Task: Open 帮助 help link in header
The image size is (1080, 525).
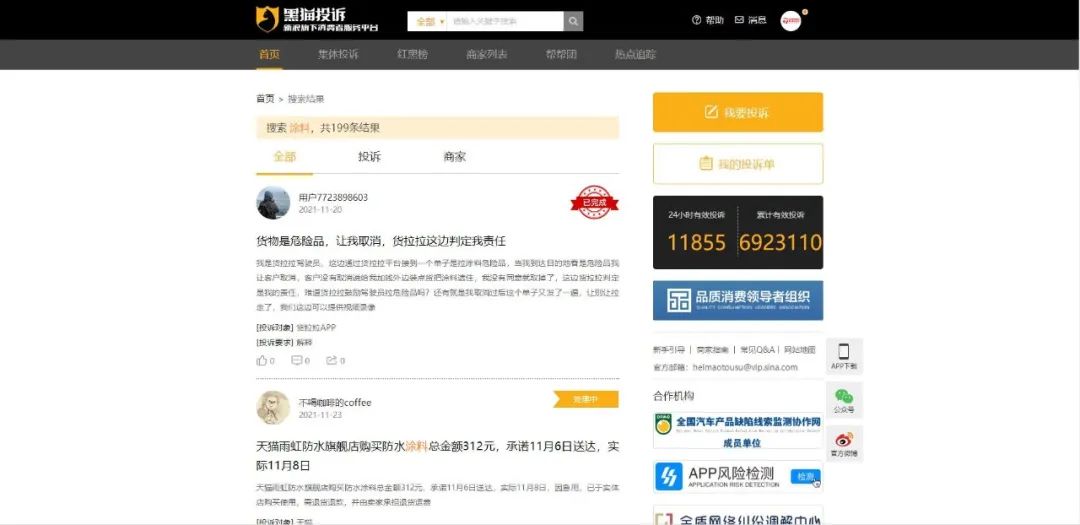Action: tap(707, 20)
